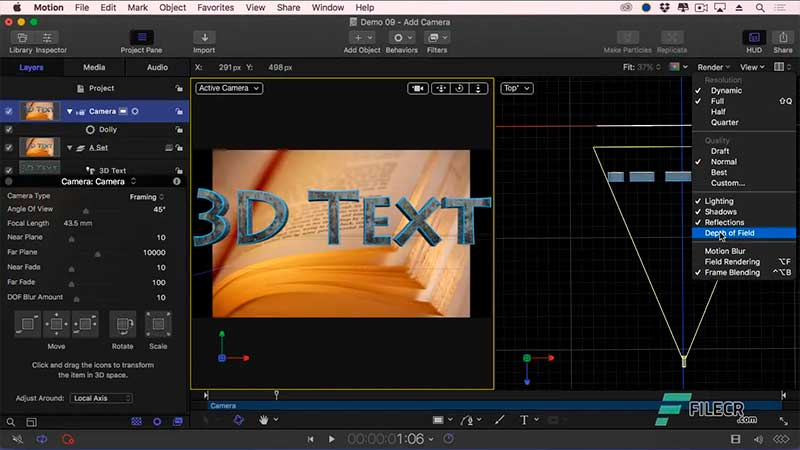The width and height of the screenshot is (800, 450).
Task: Click the Angle of View slider
Action: click(85, 211)
